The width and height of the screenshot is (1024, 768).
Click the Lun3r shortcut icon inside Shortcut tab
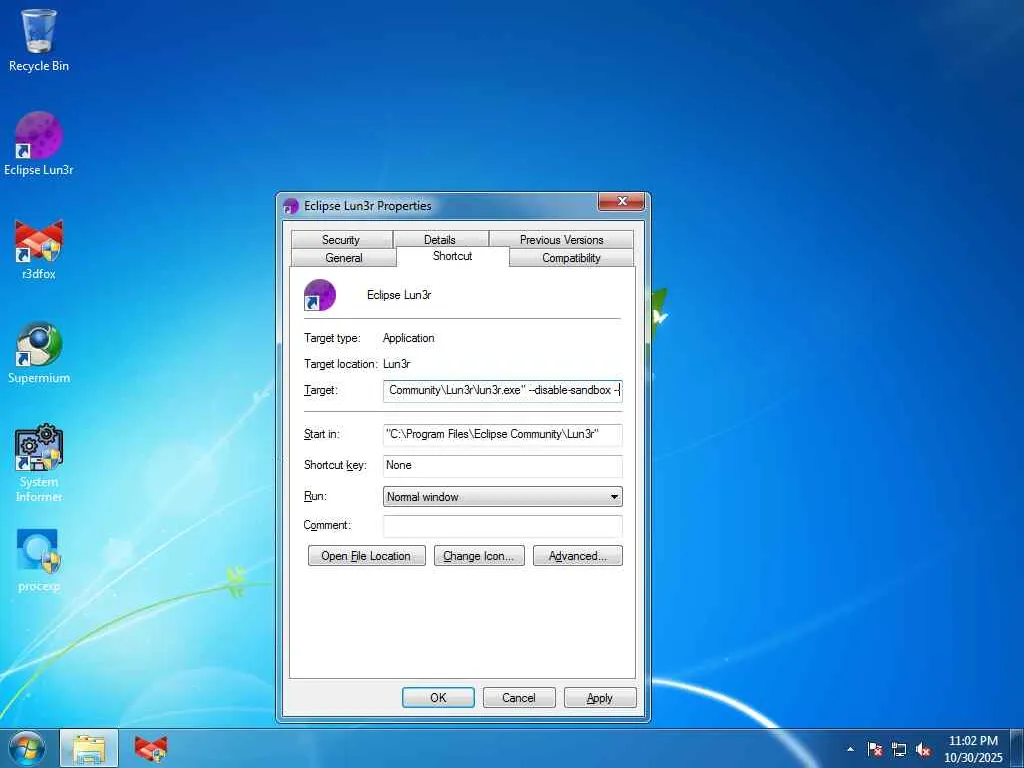point(320,295)
